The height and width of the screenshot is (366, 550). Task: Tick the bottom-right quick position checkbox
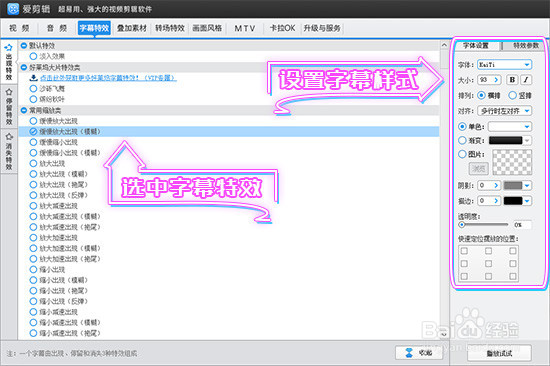512,276
